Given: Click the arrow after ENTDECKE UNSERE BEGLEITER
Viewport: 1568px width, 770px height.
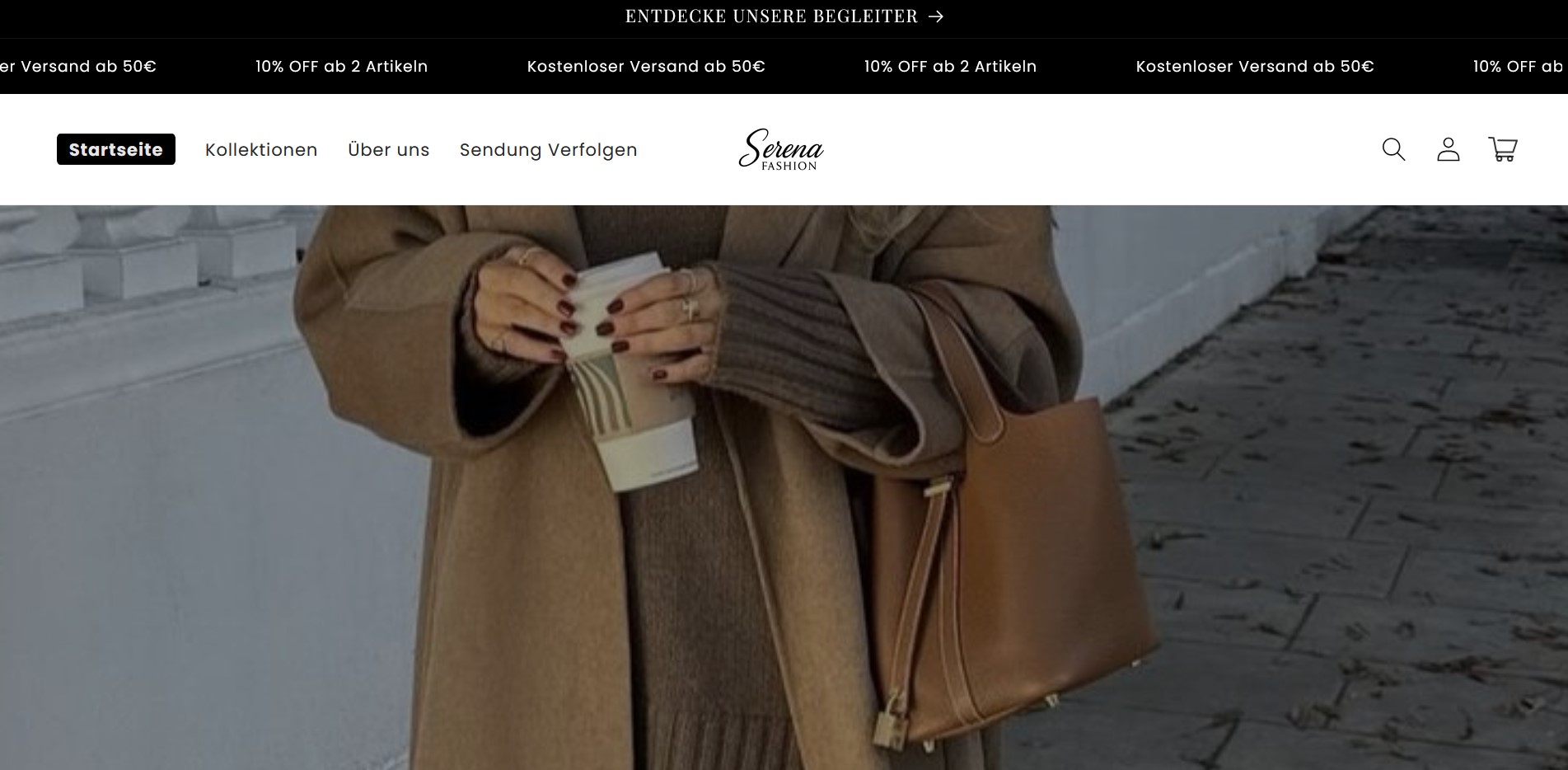Looking at the screenshot, I should pos(935,16).
